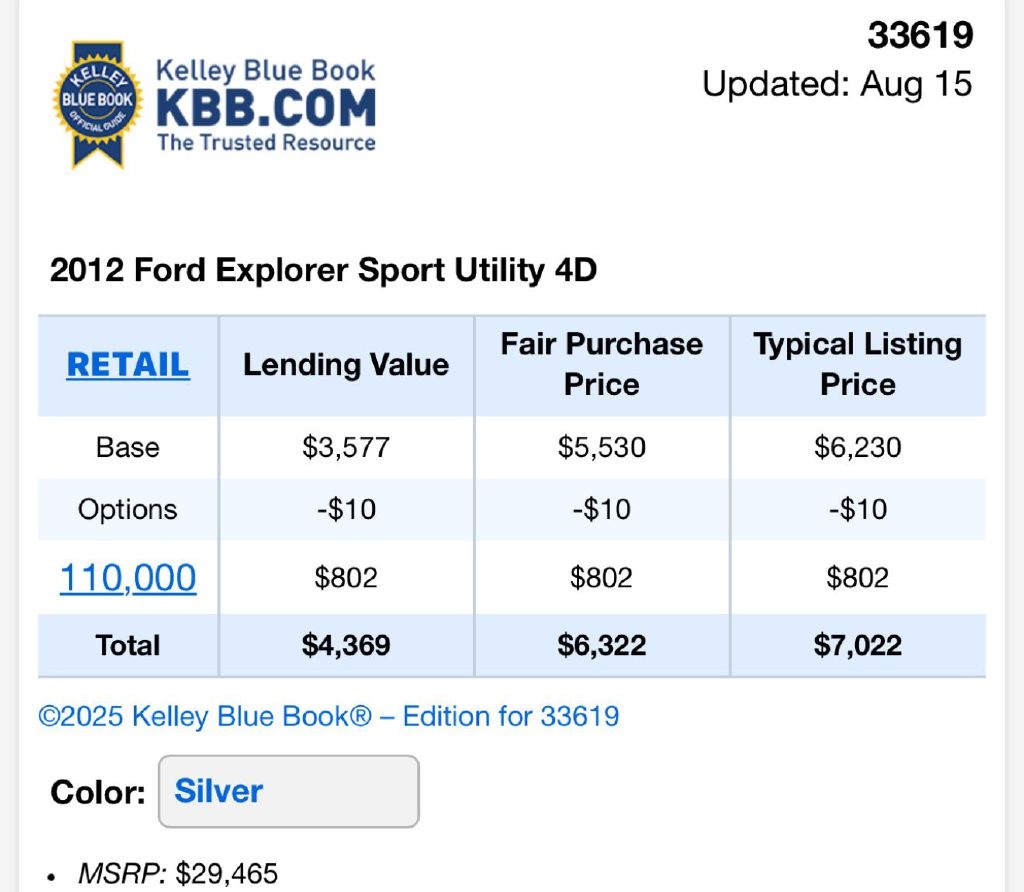Click the MSRP $29,465 line
Image resolution: width=1024 pixels, height=892 pixels.
[178, 874]
